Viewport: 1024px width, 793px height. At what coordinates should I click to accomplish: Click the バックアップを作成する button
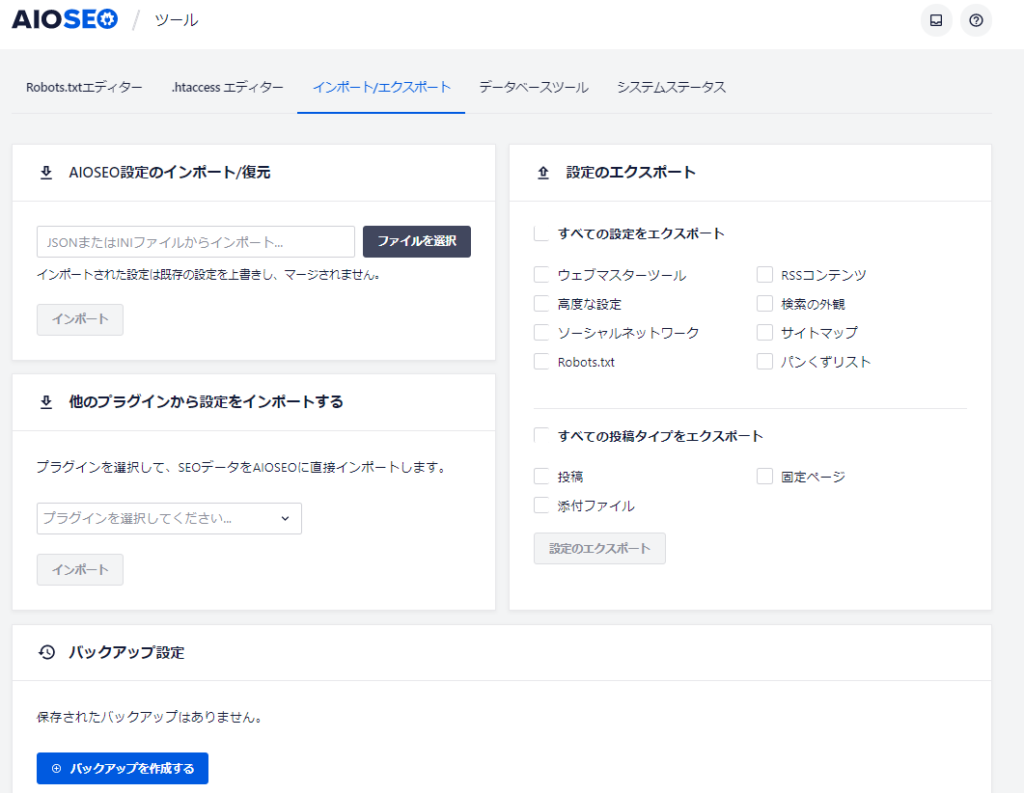[122, 768]
